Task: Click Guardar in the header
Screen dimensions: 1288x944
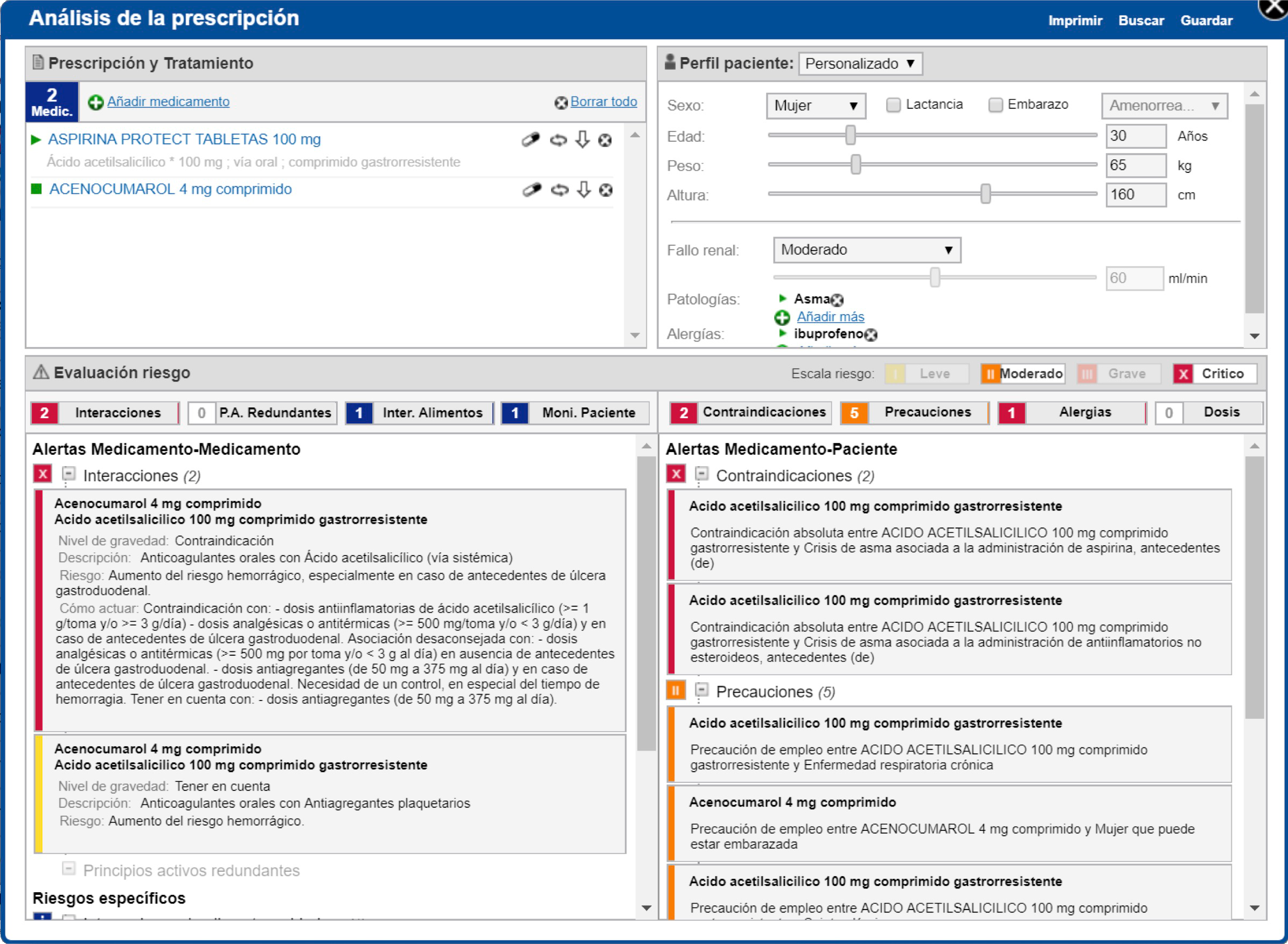Action: (1206, 20)
